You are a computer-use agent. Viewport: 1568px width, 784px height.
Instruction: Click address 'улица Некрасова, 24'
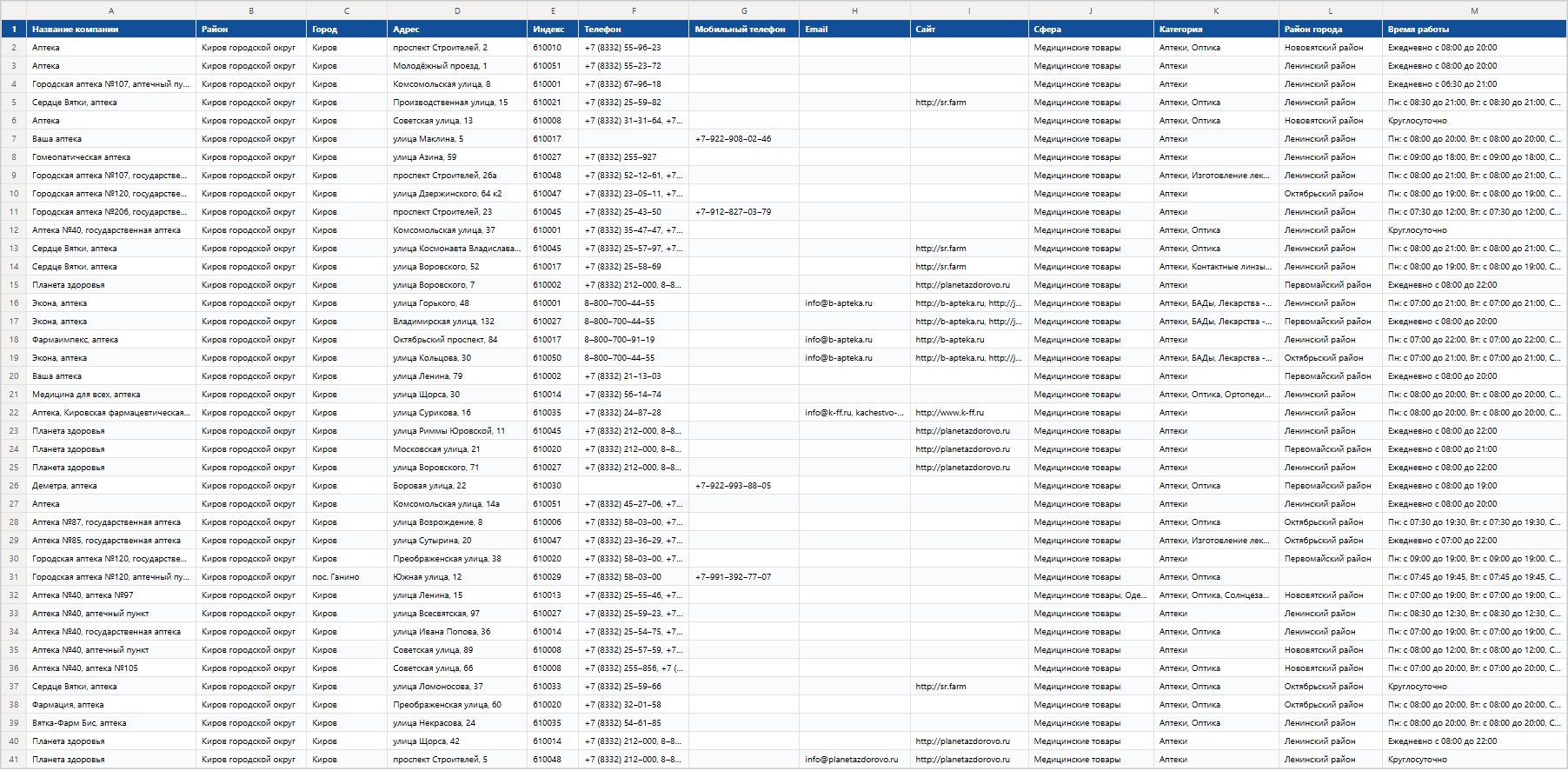coord(457,723)
